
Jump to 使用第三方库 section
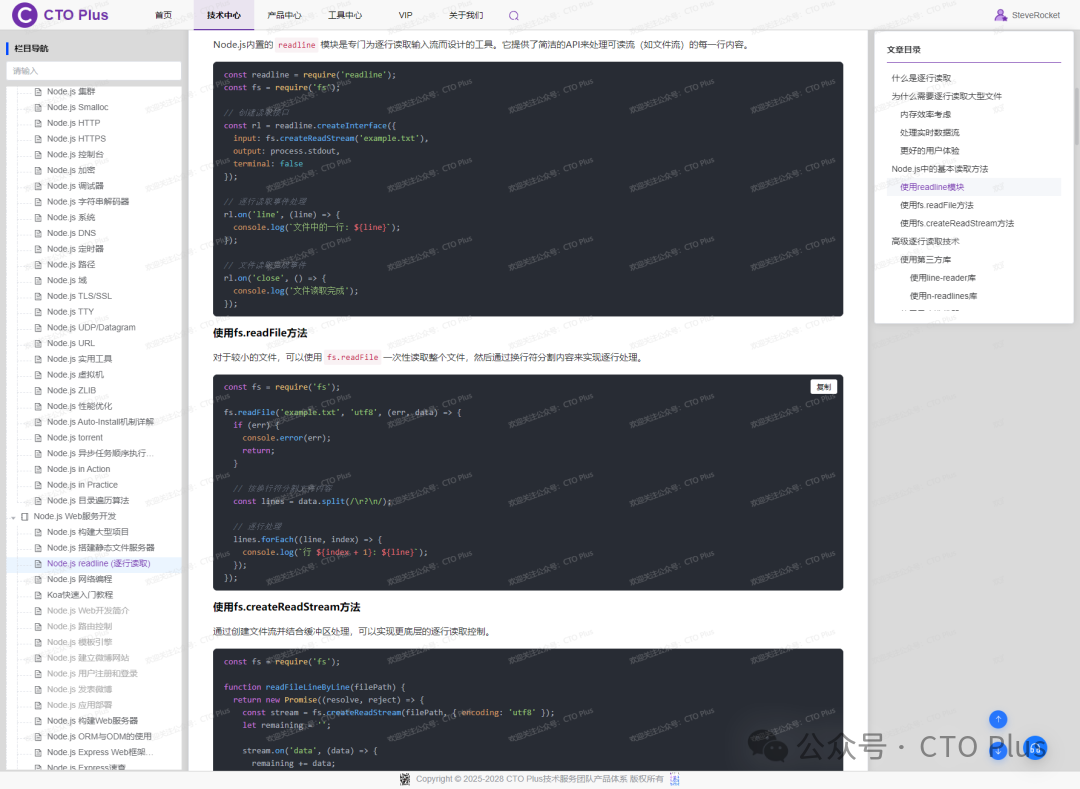tap(925, 260)
